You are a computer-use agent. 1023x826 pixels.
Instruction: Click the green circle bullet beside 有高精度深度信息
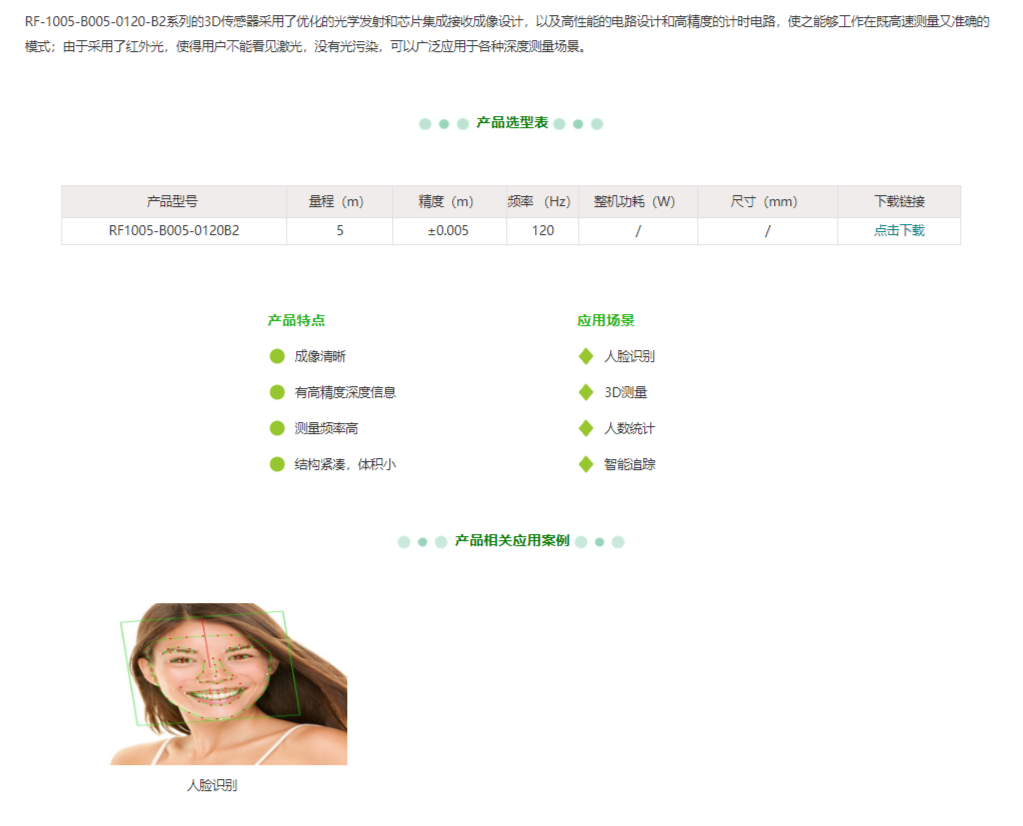(277, 392)
